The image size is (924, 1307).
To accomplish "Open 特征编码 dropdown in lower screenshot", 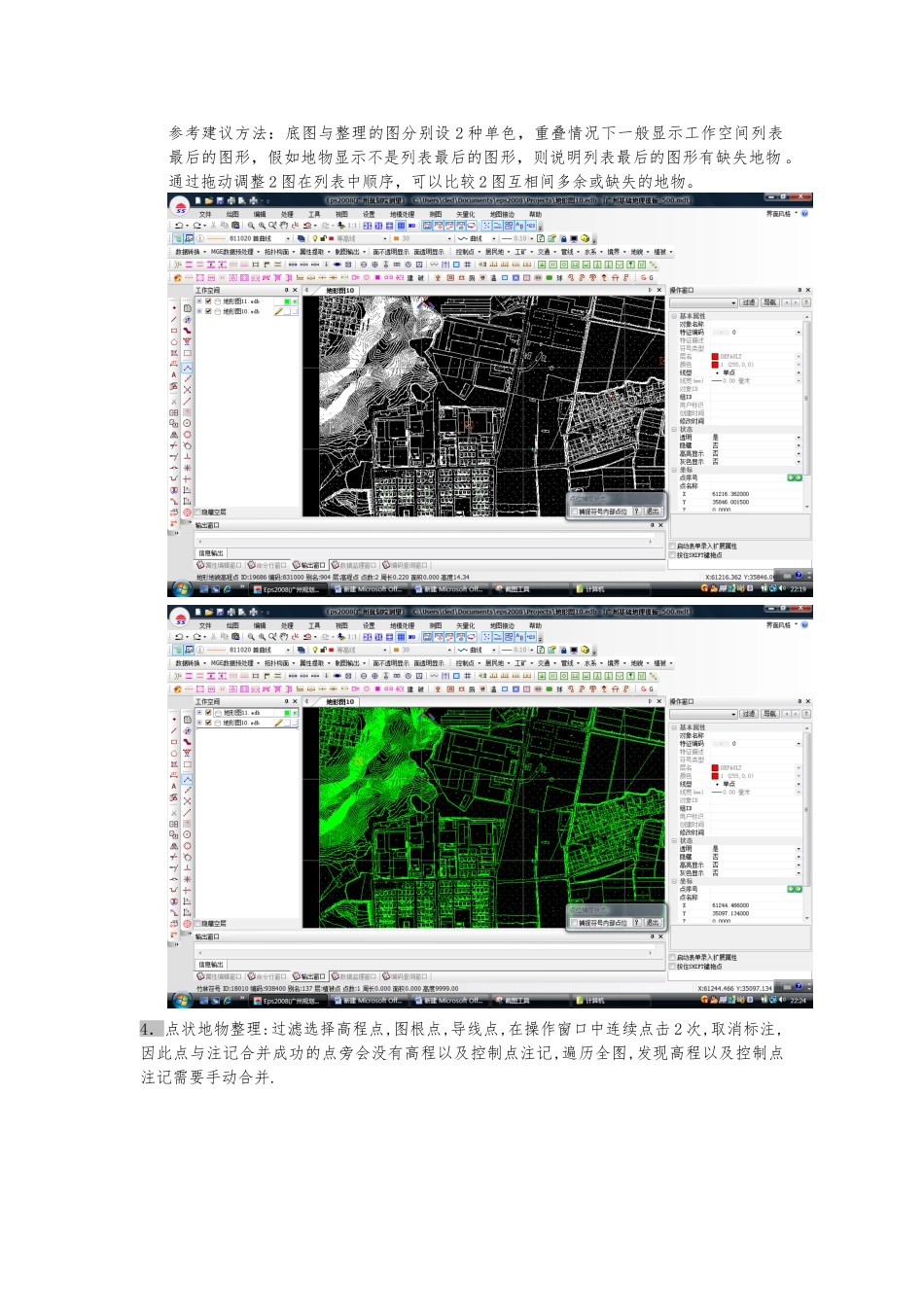I will (799, 743).
